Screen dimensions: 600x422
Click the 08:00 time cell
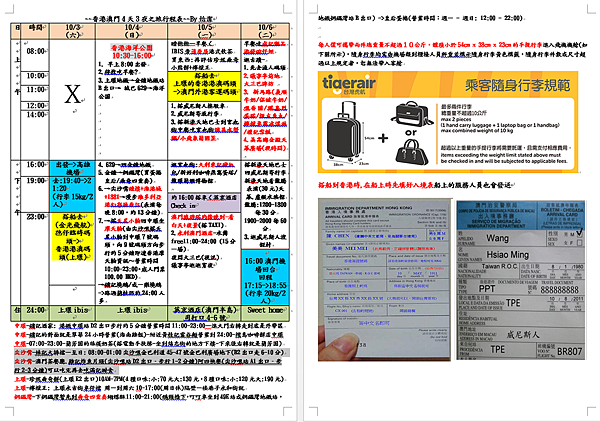pyautogui.click(x=35, y=55)
